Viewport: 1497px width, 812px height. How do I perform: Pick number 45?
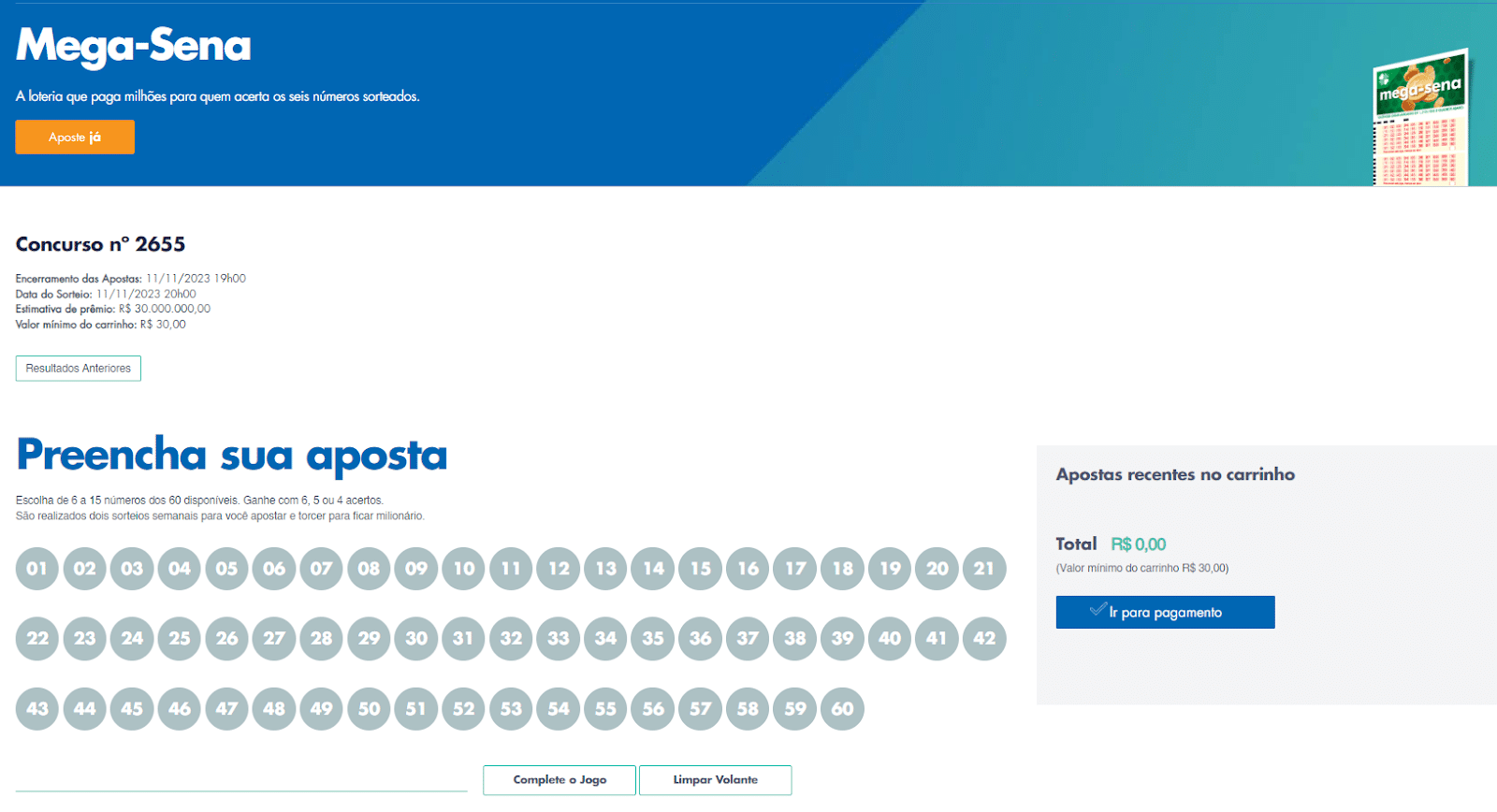[x=132, y=709]
